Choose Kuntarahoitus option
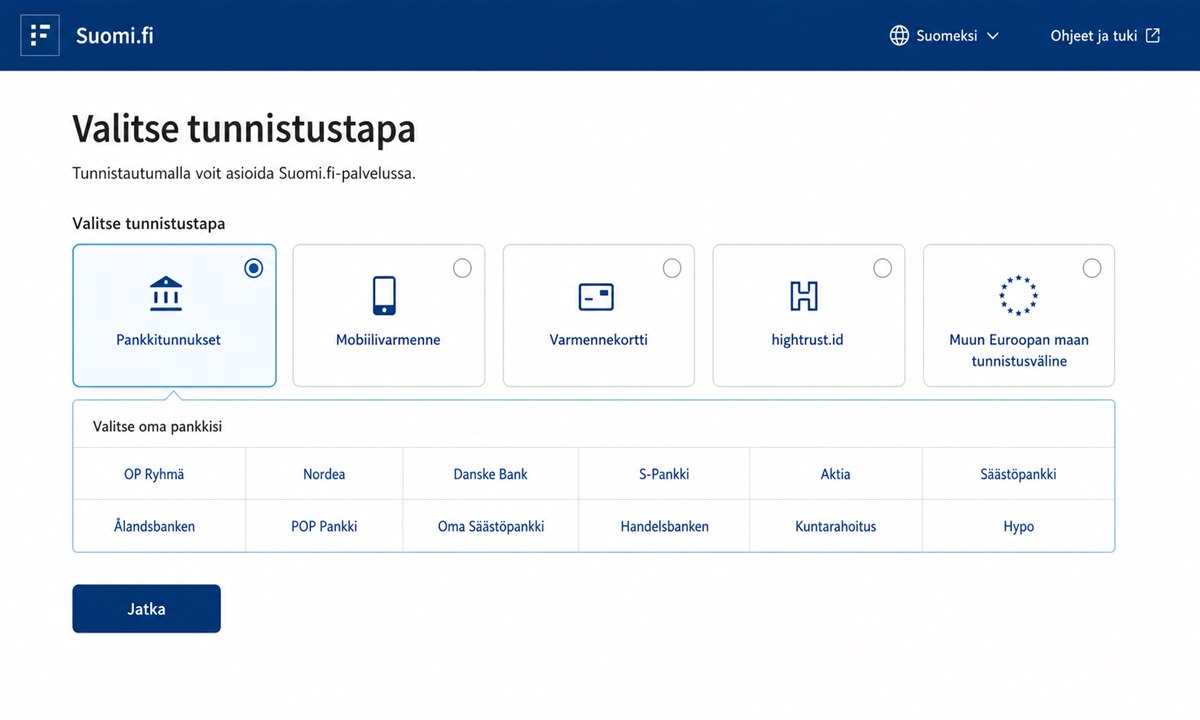The height and width of the screenshot is (720, 1200). (x=836, y=526)
